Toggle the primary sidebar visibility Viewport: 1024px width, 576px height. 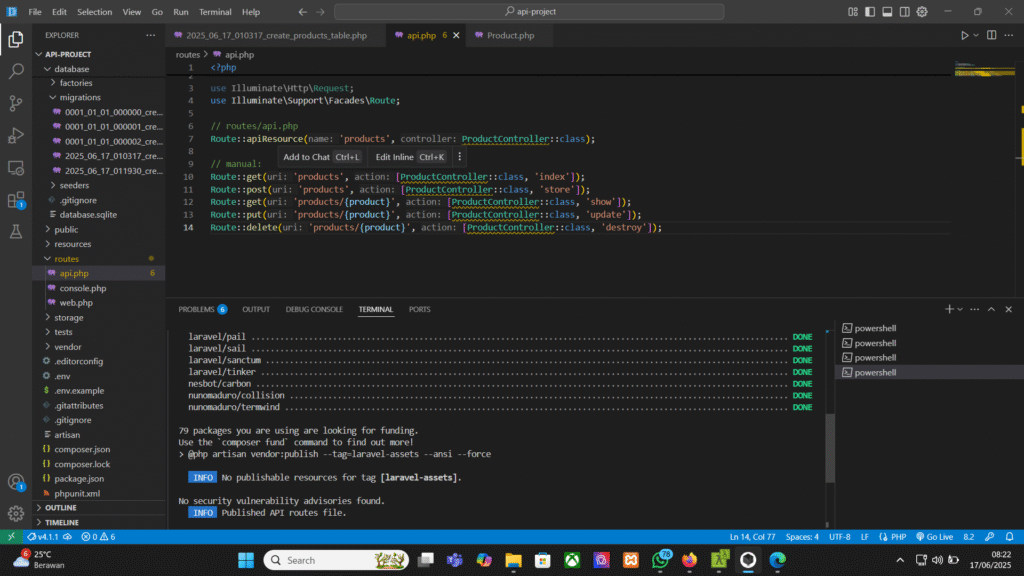870,12
